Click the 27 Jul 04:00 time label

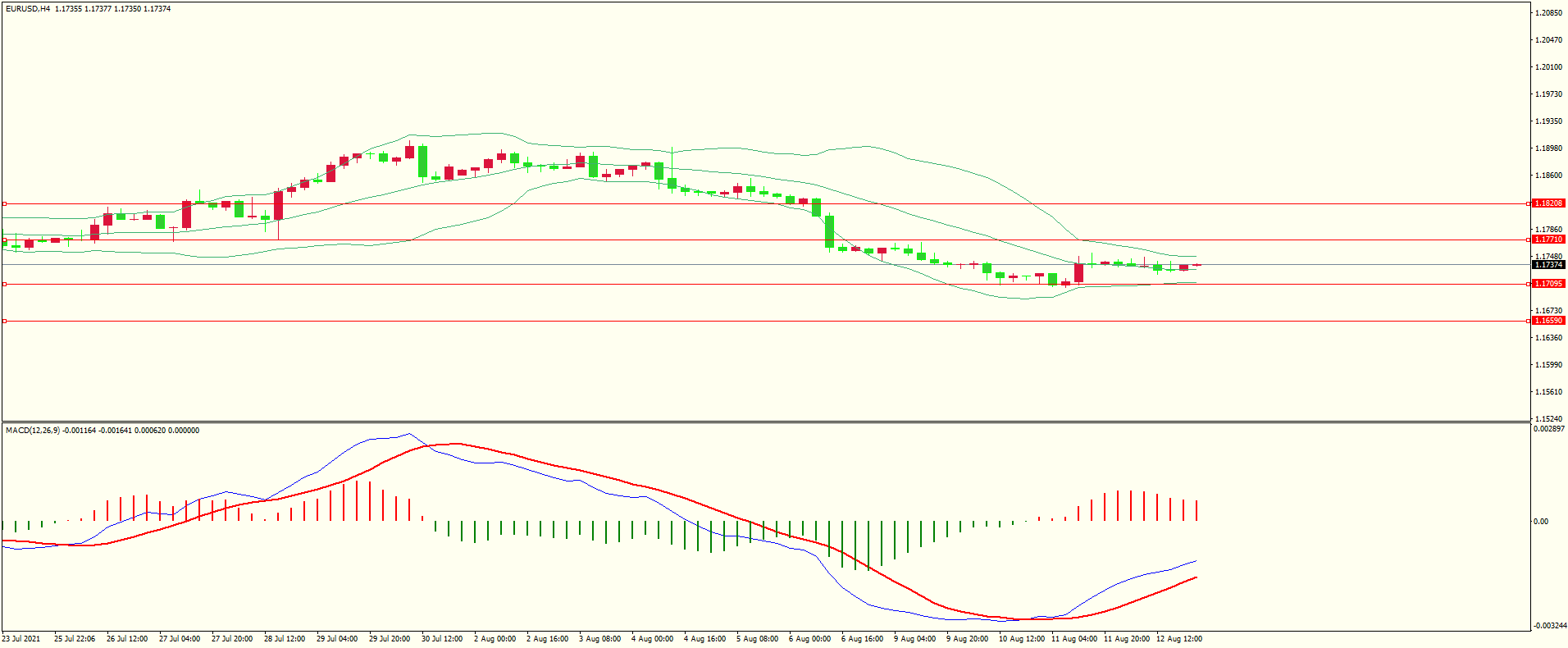pyautogui.click(x=180, y=639)
